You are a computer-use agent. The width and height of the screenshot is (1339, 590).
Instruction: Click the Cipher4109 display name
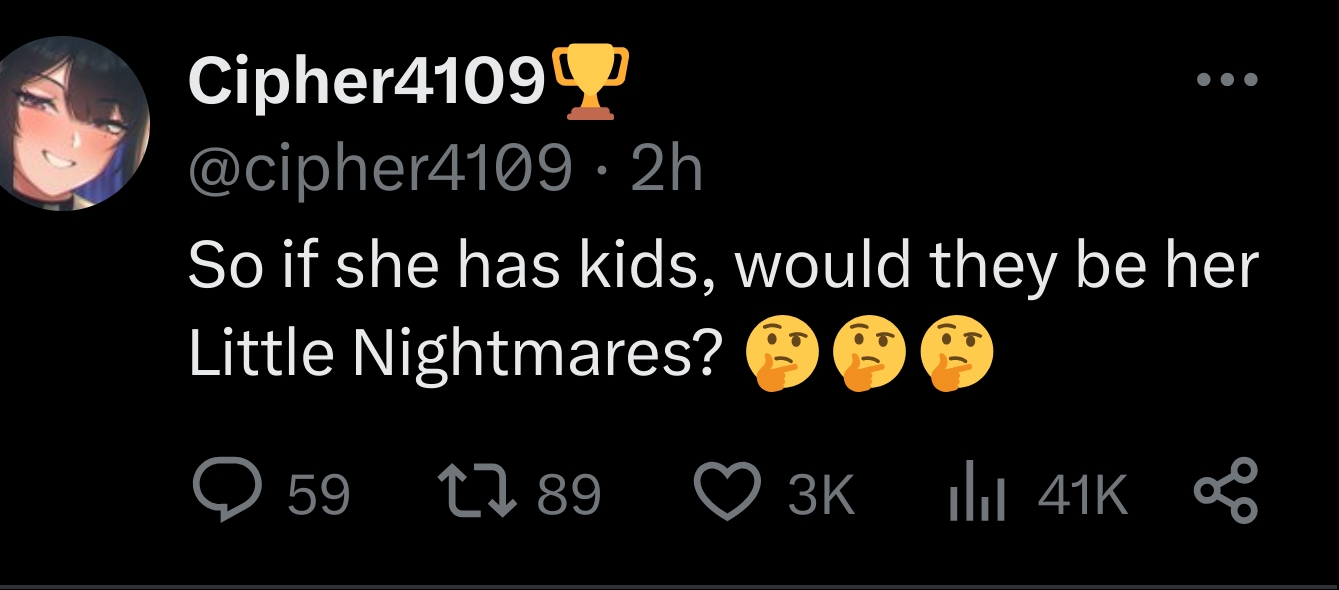click(369, 82)
